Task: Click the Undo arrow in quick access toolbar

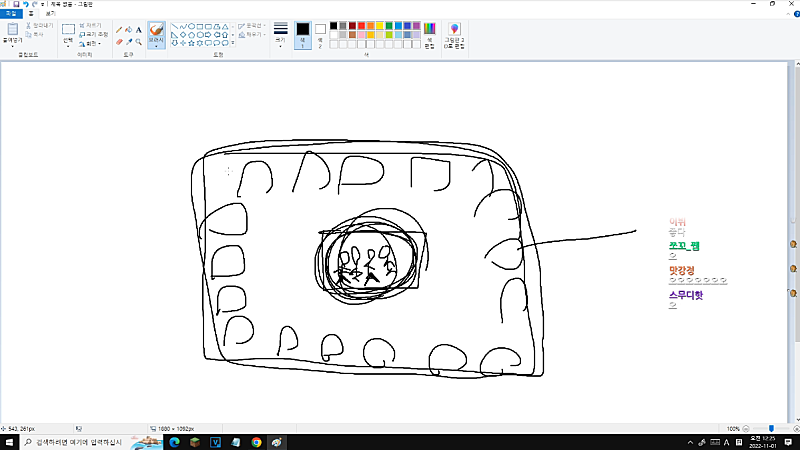Action: 26,4
